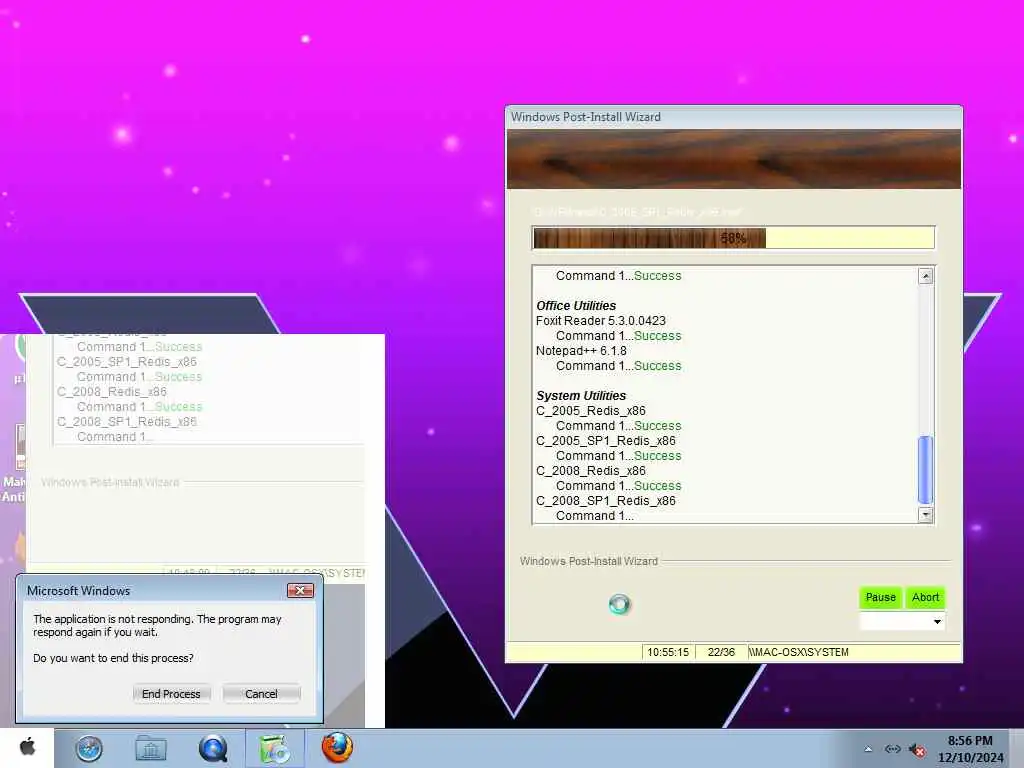This screenshot has width=1024, height=768.
Task: Launch the QuickTime taskbar icon
Action: click(213, 748)
